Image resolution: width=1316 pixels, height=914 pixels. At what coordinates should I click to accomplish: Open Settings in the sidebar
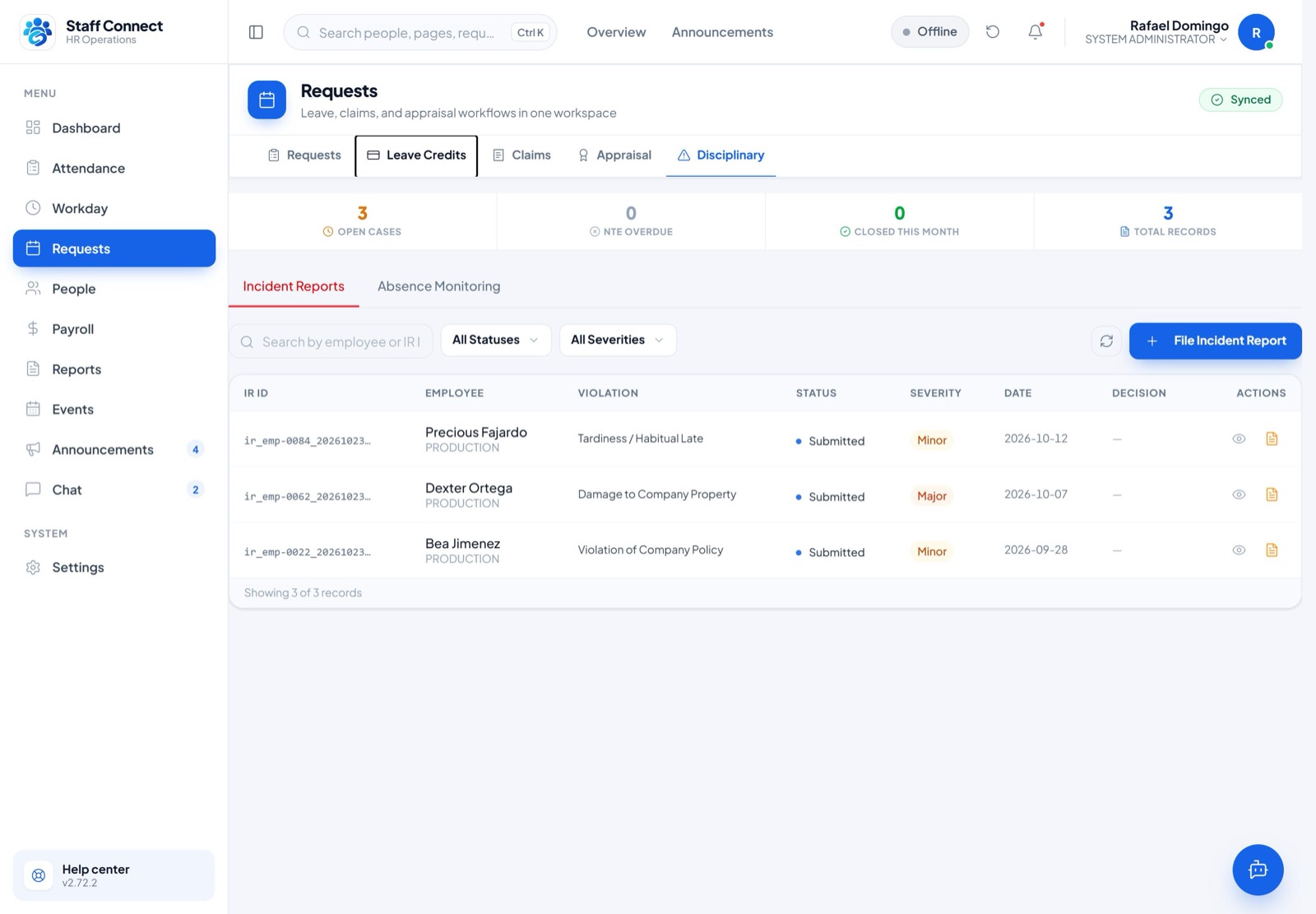114,568
